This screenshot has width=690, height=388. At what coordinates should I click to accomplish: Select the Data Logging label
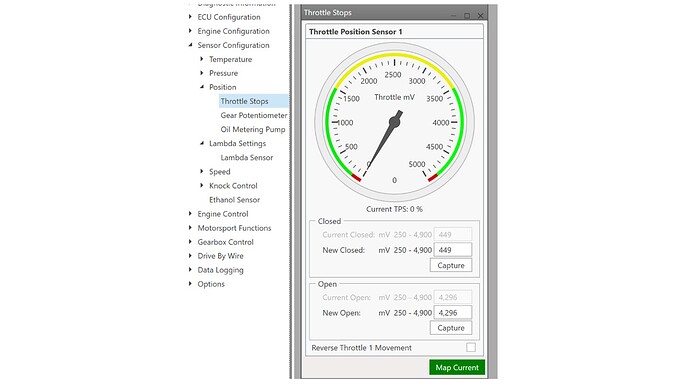click(220, 270)
